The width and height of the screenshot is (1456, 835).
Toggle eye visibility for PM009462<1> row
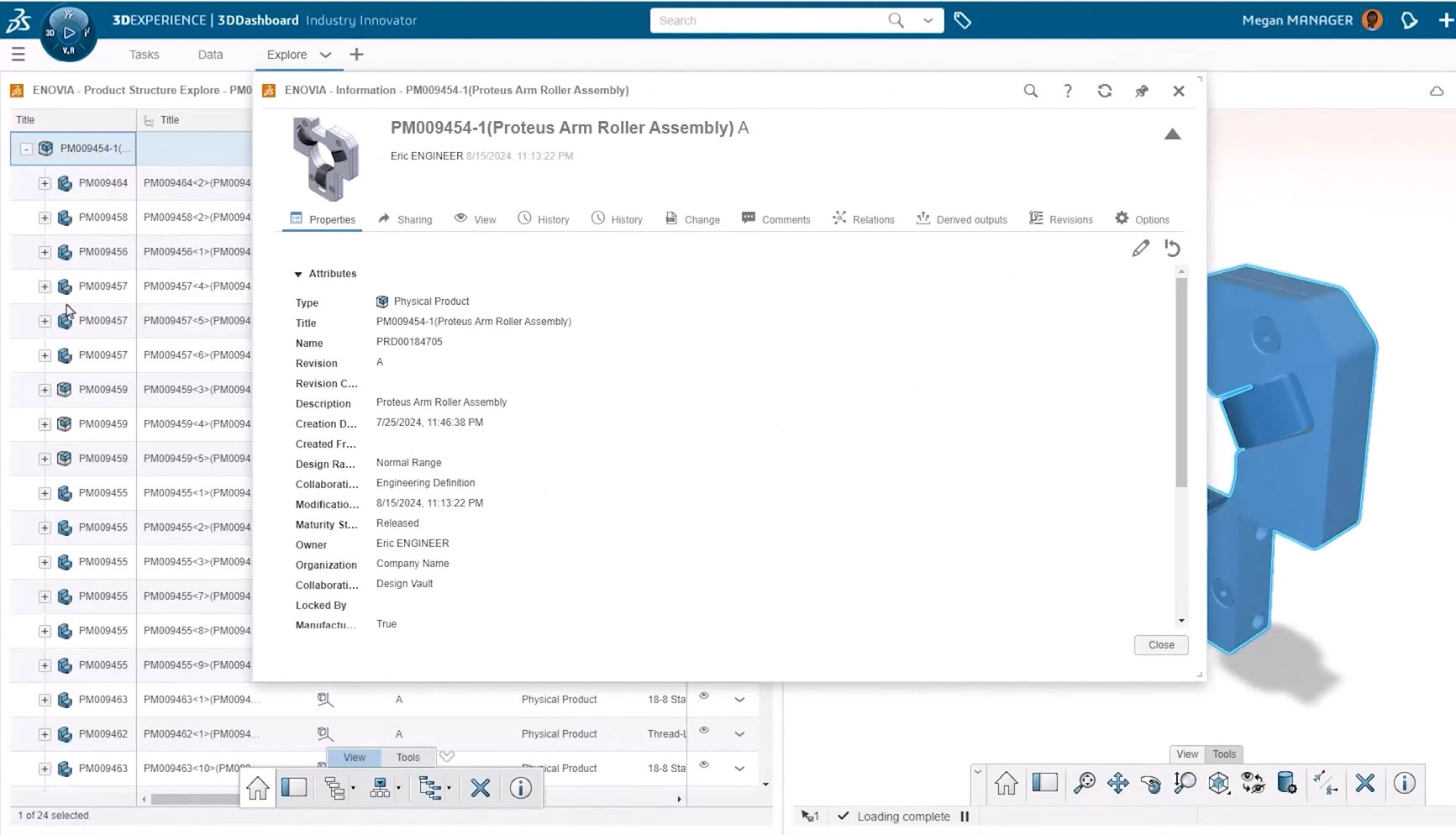(x=704, y=731)
